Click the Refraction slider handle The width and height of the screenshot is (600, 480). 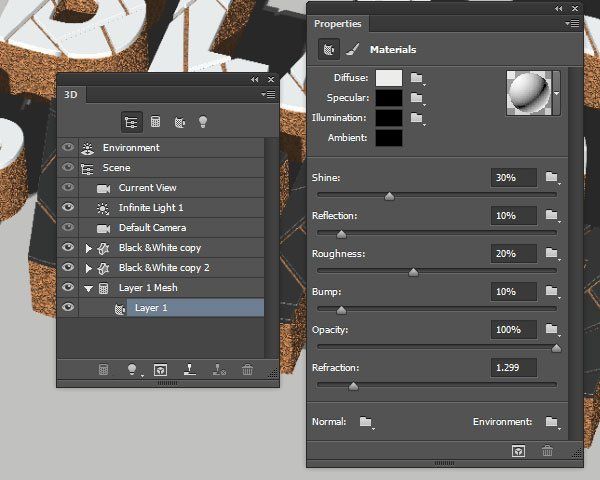pos(354,386)
